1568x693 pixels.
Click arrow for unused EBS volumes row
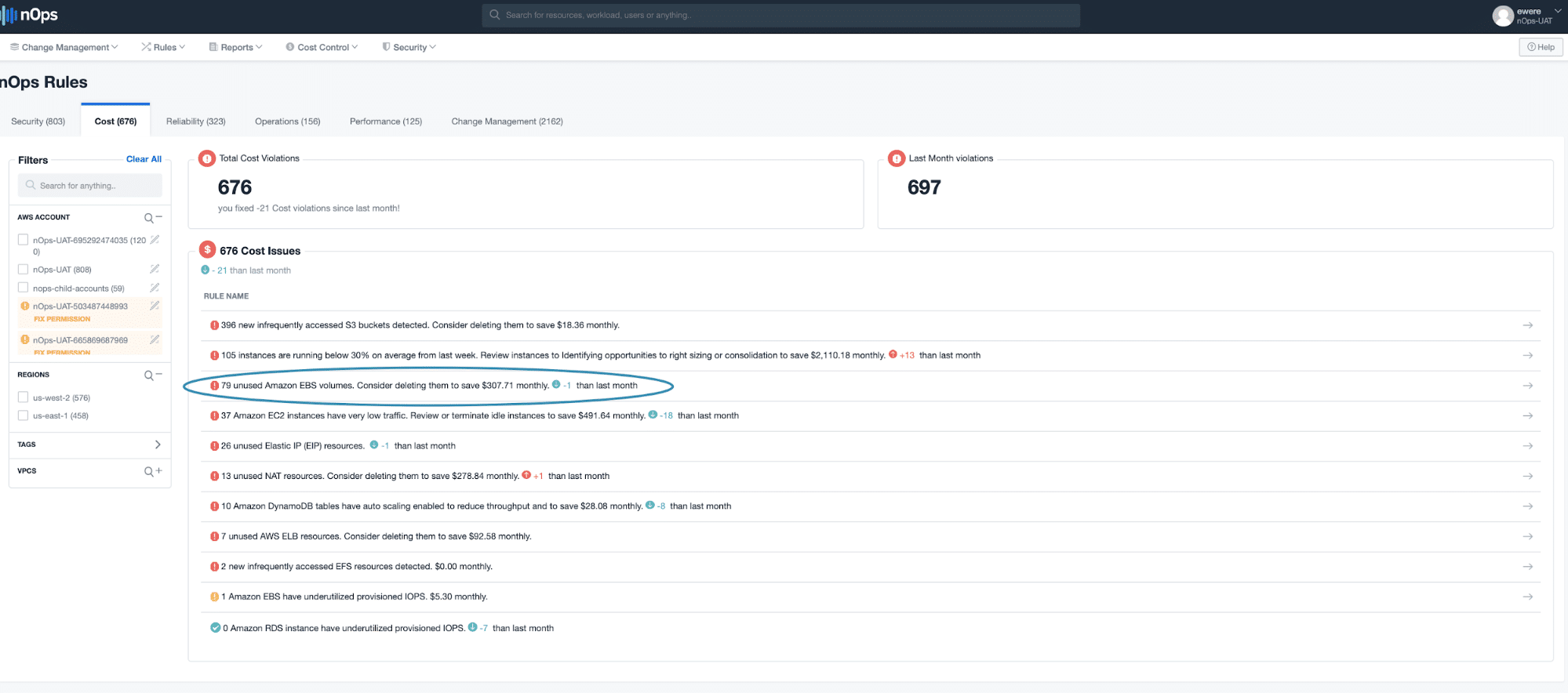click(x=1528, y=386)
